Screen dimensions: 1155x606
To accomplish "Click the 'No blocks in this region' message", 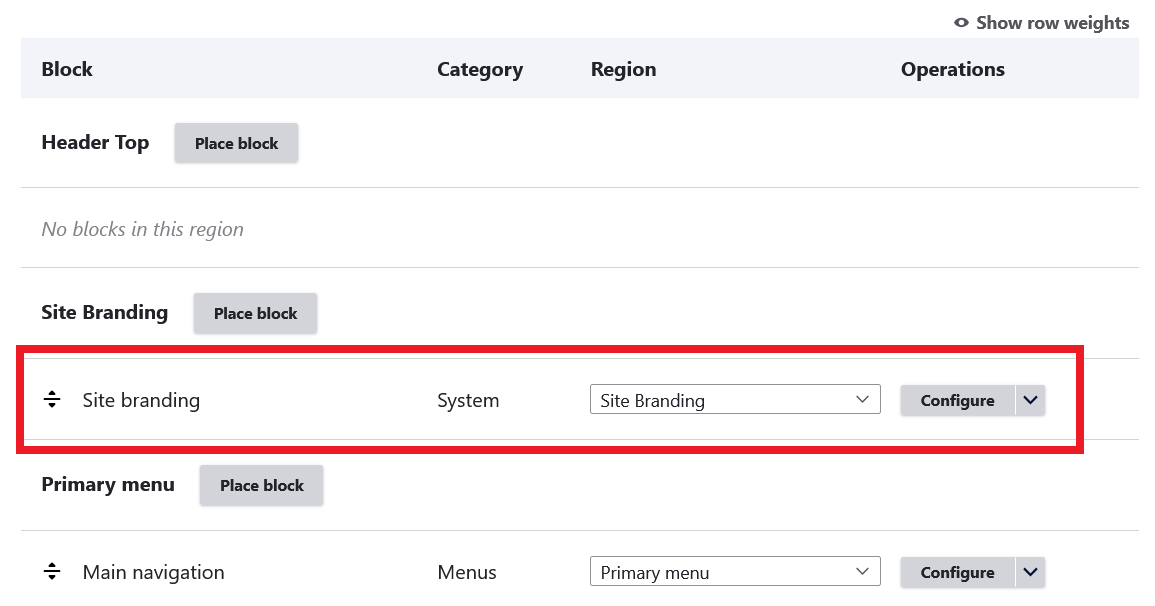I will (142, 229).
